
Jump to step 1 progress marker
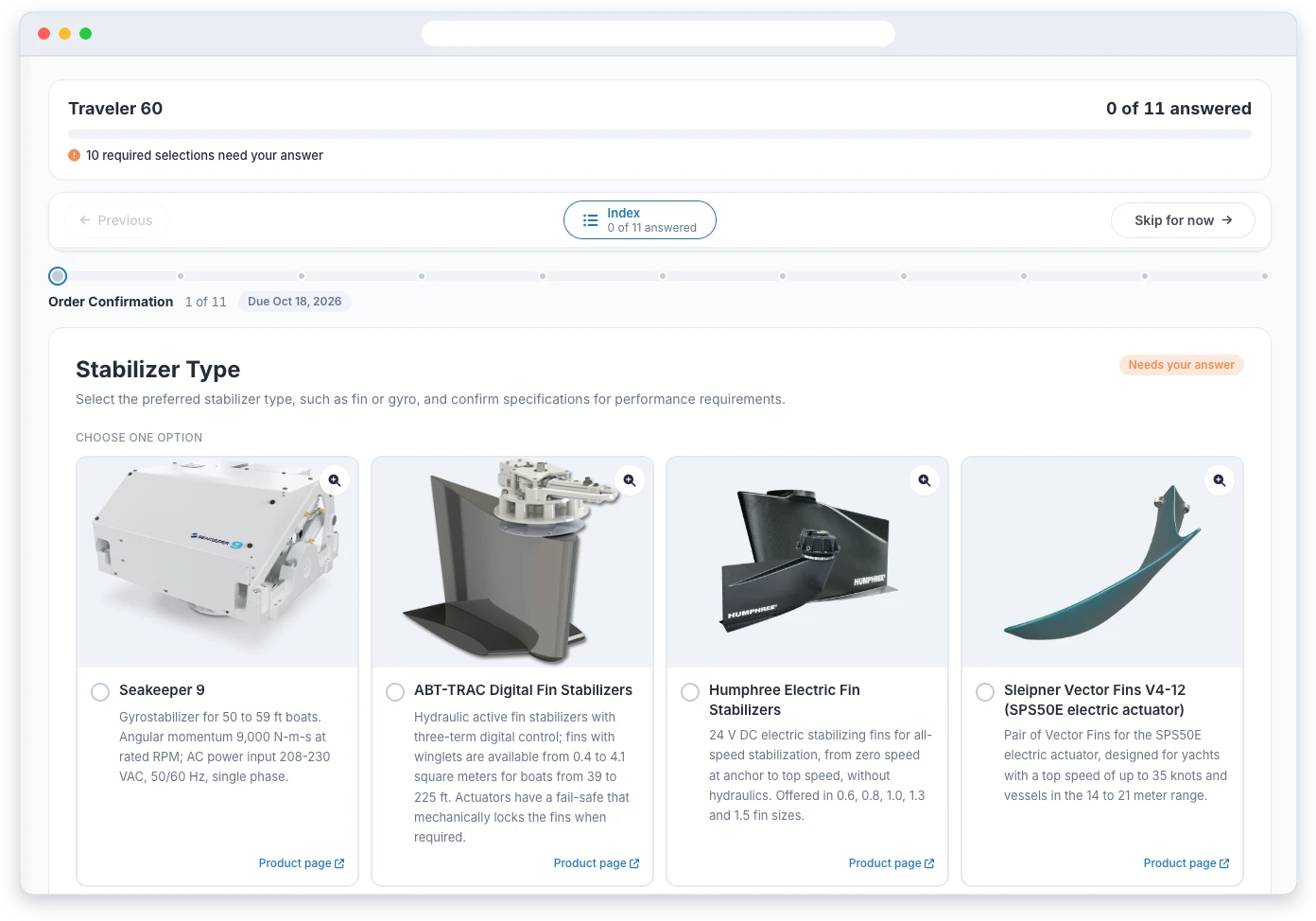point(58,276)
